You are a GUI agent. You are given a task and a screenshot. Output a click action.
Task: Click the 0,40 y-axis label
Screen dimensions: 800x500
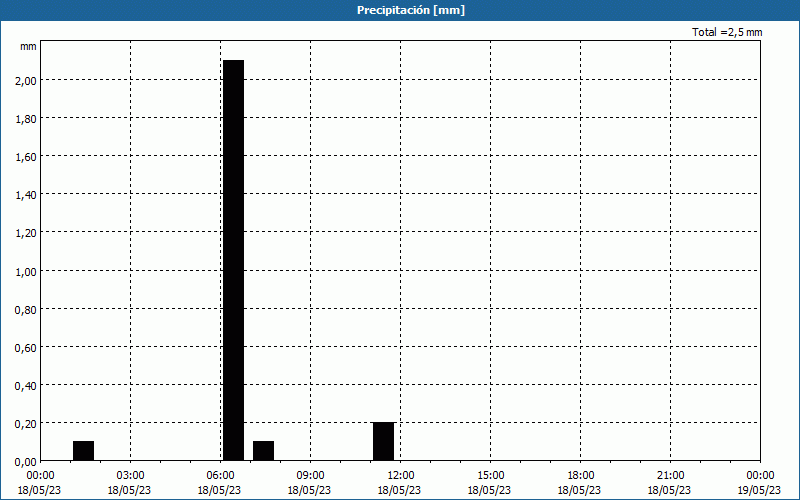(x=26, y=385)
